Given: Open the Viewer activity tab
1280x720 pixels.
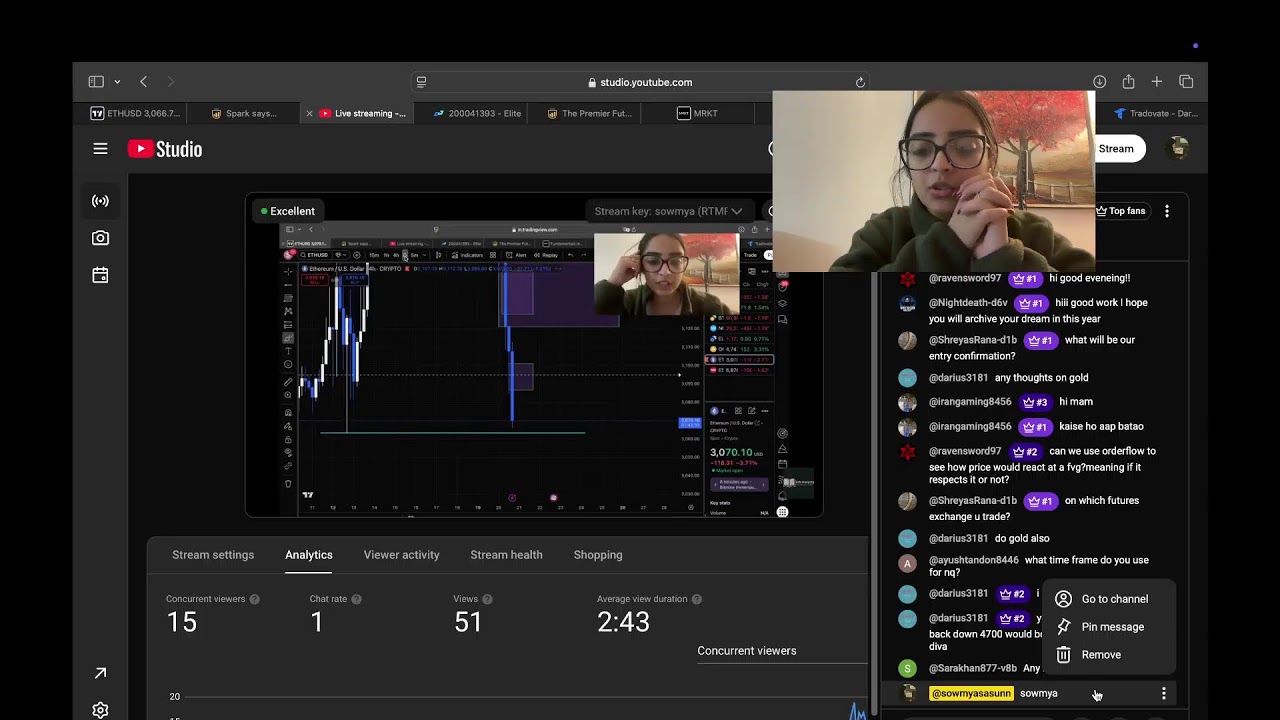Looking at the screenshot, I should tap(401, 555).
